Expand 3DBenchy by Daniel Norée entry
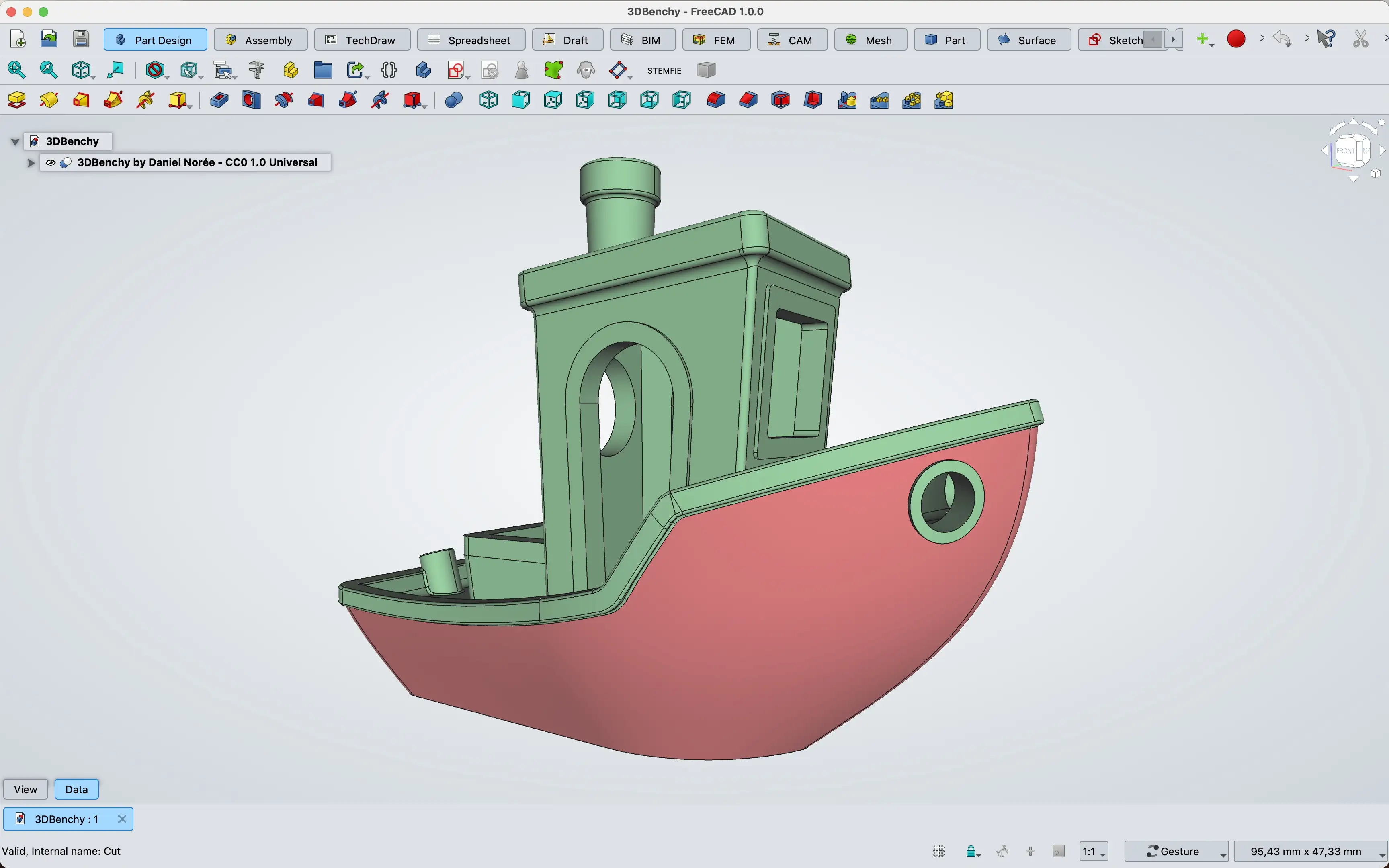1389x868 pixels. pos(31,162)
